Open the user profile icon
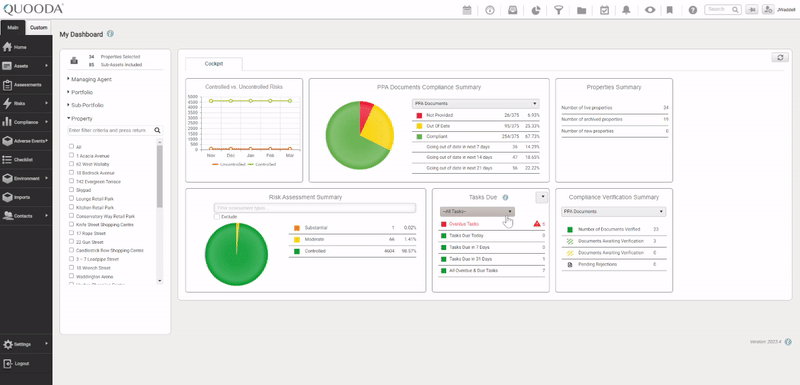The width and height of the screenshot is (800, 385). click(x=768, y=10)
